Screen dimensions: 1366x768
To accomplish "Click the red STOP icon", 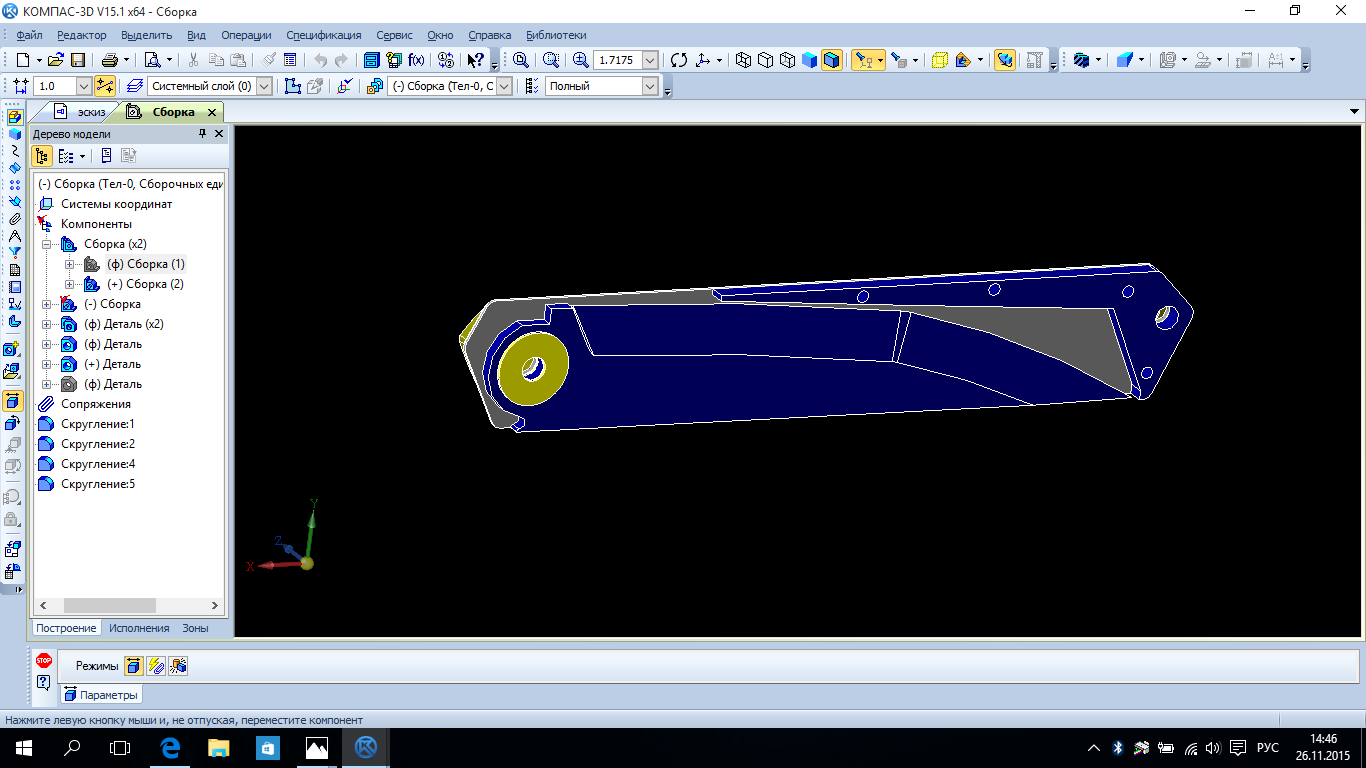I will pyautogui.click(x=44, y=660).
